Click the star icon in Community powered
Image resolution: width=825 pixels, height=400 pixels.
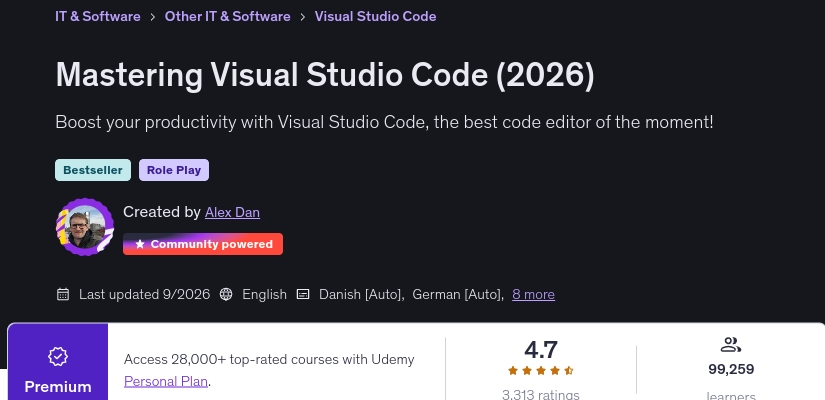[x=139, y=244]
